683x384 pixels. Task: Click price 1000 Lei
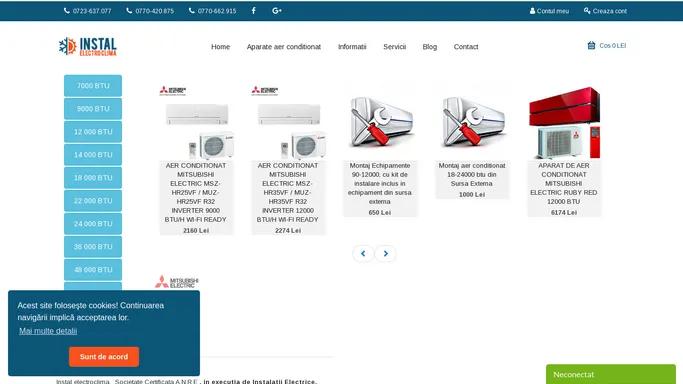click(x=472, y=195)
